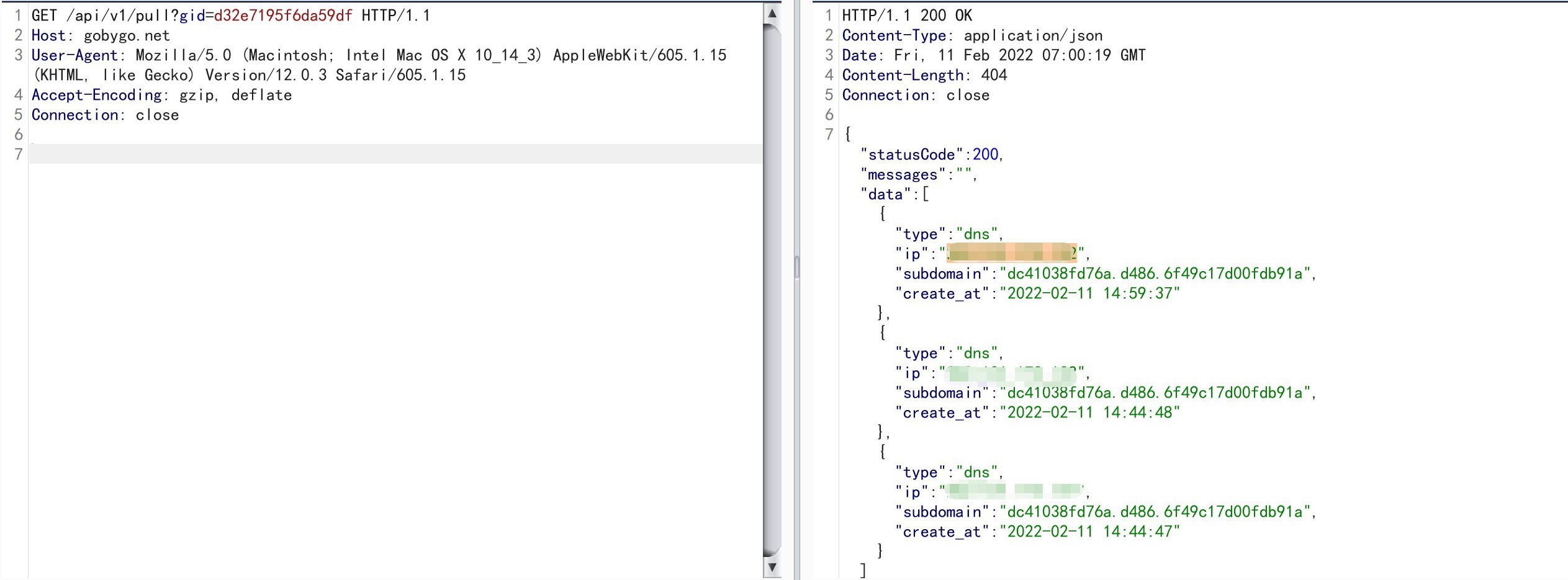Click the gid parameter value d32e7195f6da59df
The height and width of the screenshot is (580, 1568).
coord(282,16)
